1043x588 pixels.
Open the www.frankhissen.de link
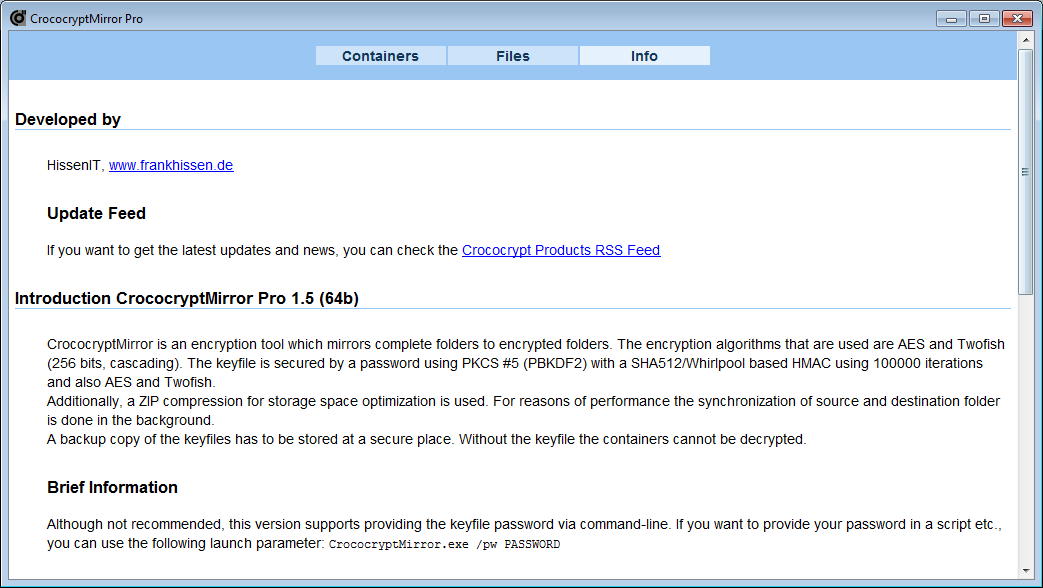[x=171, y=165]
